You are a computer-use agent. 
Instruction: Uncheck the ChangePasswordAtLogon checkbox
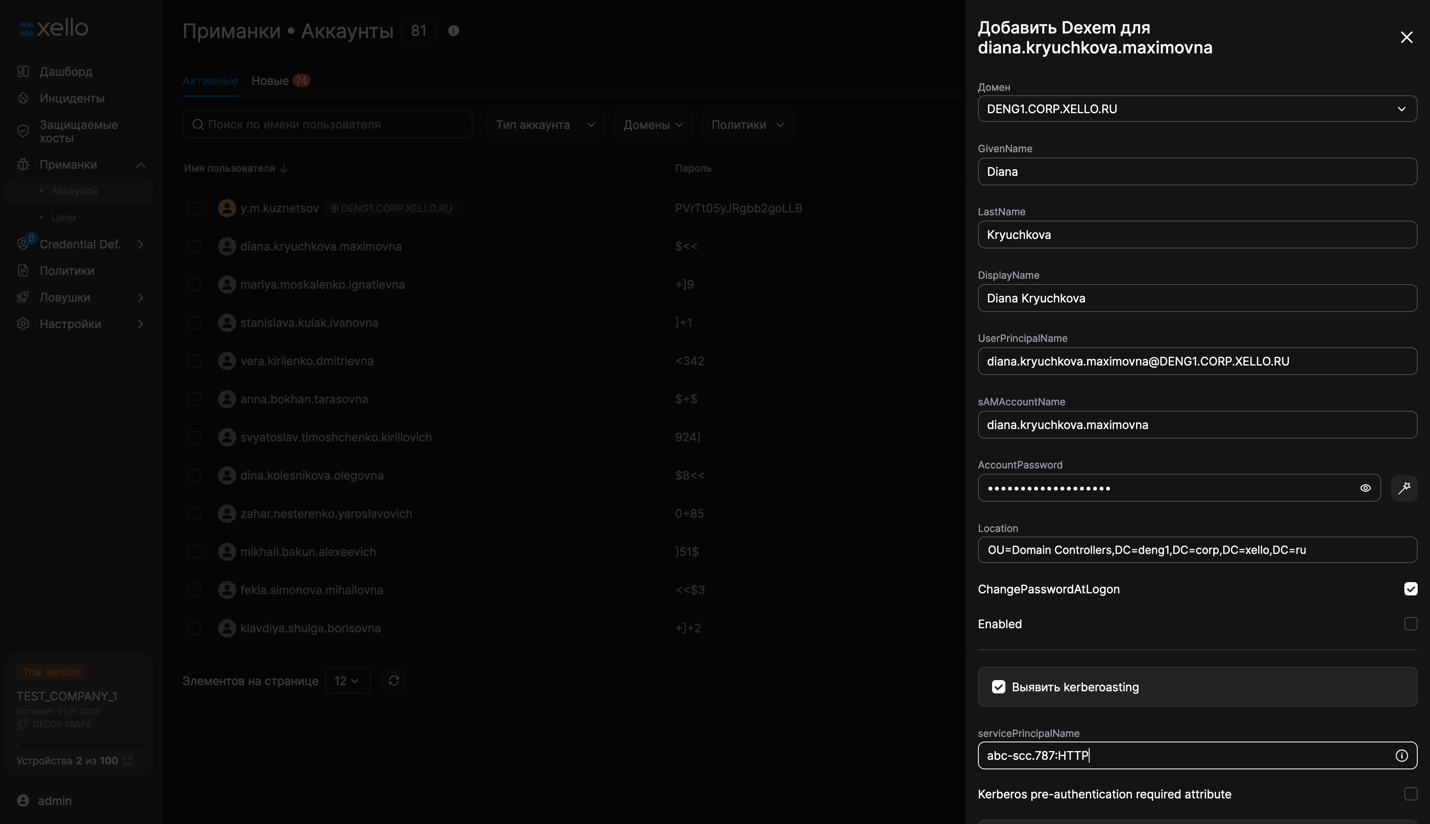tap(1410, 589)
